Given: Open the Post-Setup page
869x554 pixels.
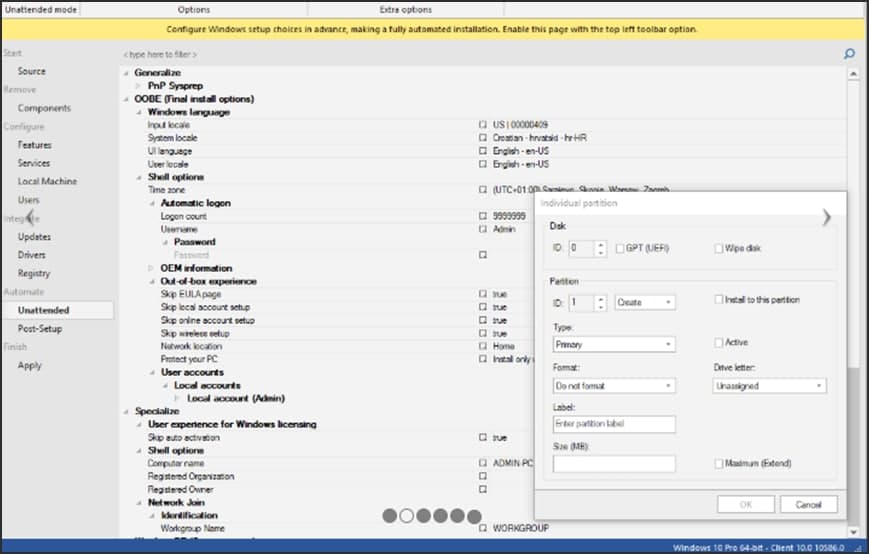Looking at the screenshot, I should click(40, 329).
